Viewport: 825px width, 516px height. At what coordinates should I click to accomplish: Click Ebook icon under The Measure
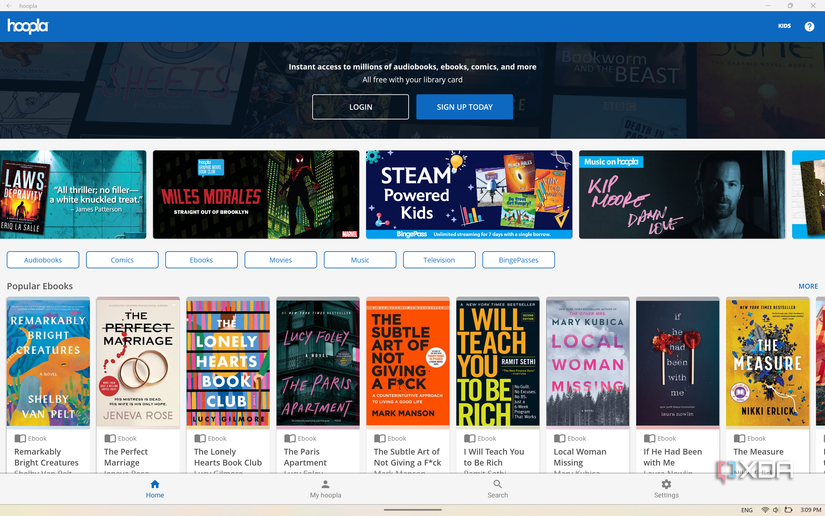(739, 438)
